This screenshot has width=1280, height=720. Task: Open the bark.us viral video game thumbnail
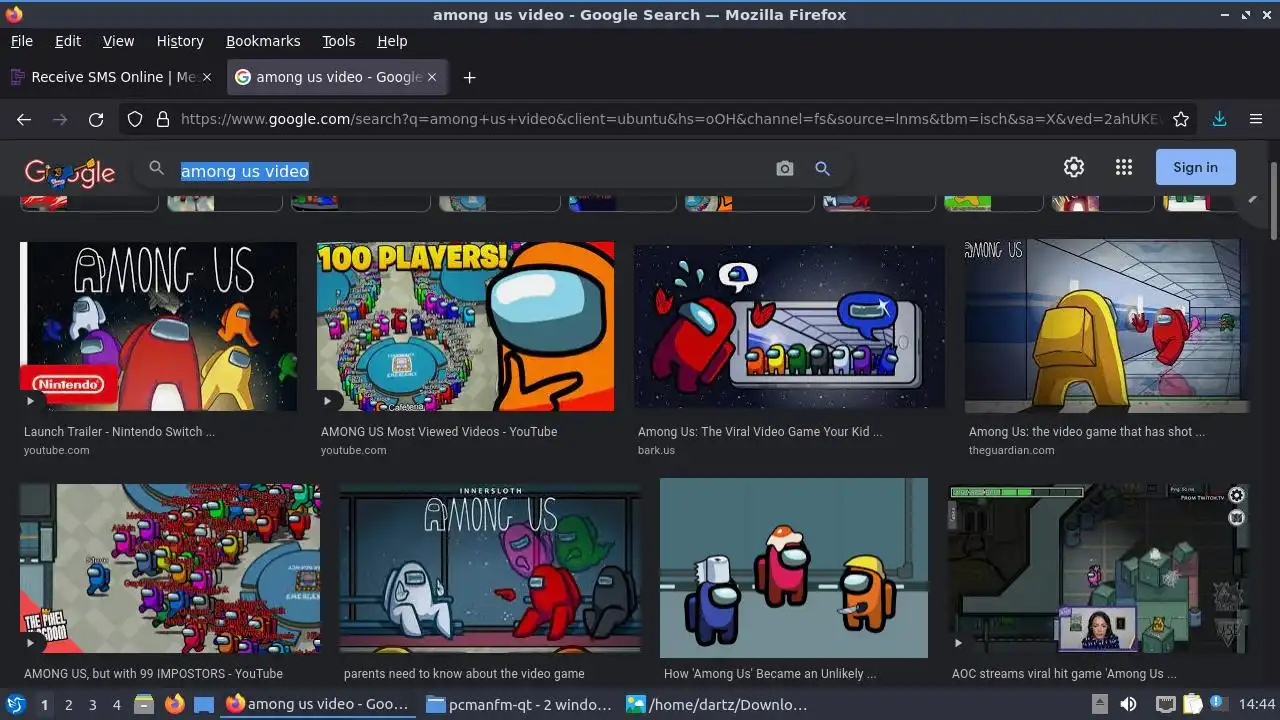point(789,326)
